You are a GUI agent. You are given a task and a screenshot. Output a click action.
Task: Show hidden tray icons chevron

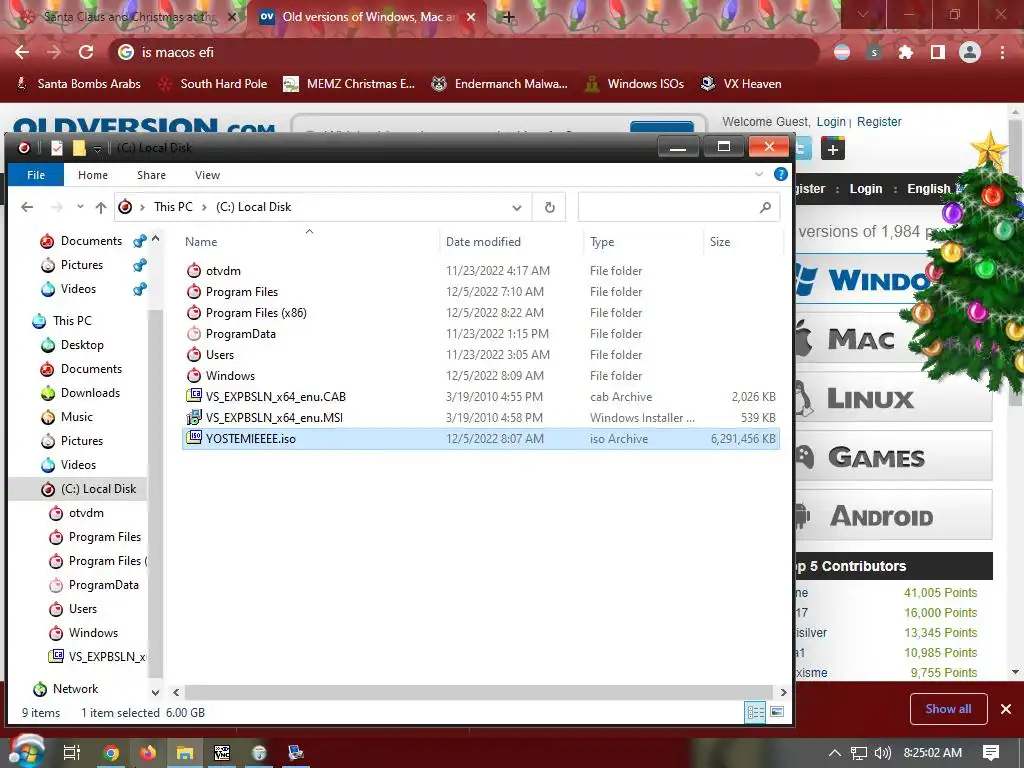tap(835, 753)
